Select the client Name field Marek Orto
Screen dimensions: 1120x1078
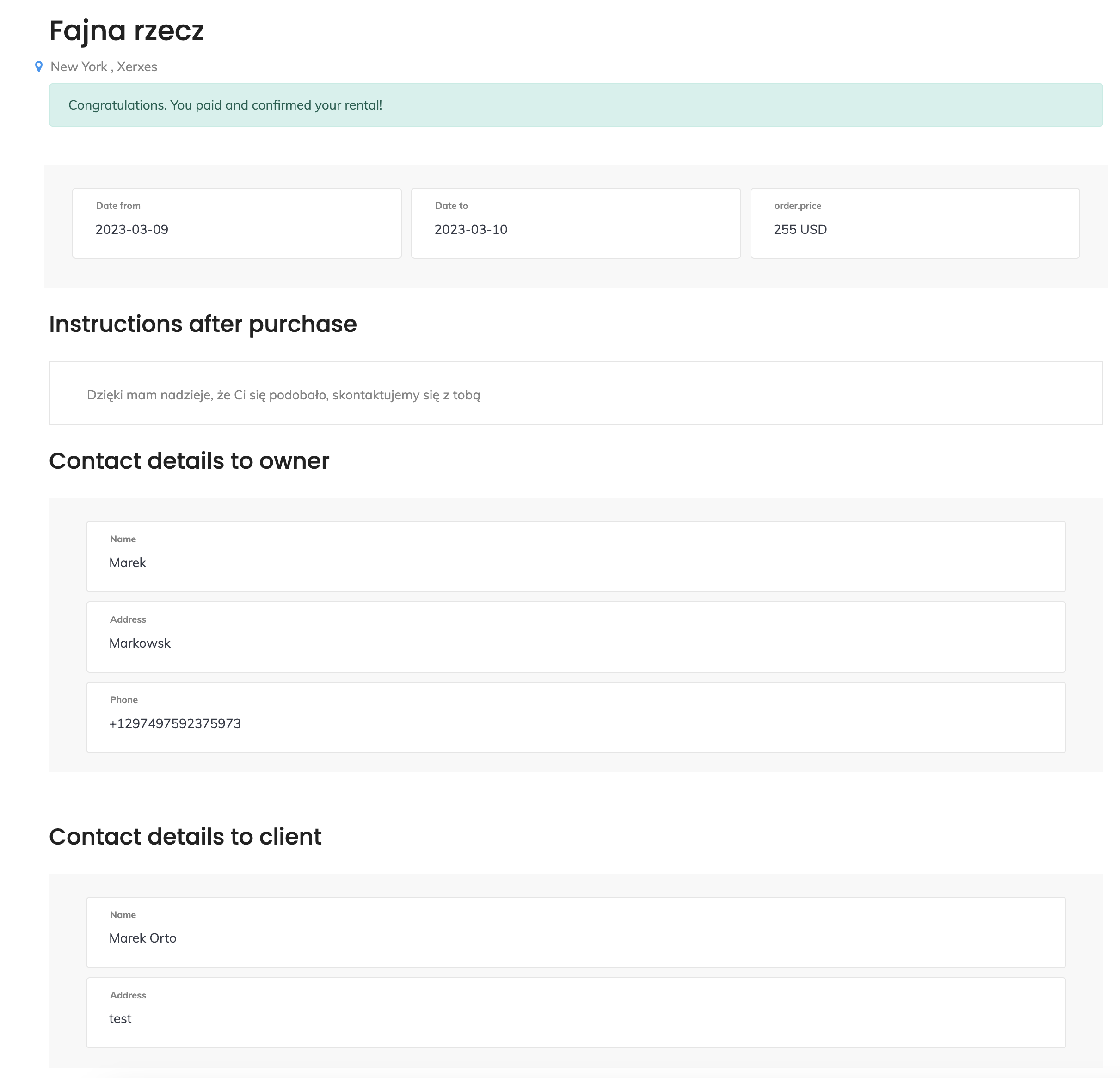(575, 932)
